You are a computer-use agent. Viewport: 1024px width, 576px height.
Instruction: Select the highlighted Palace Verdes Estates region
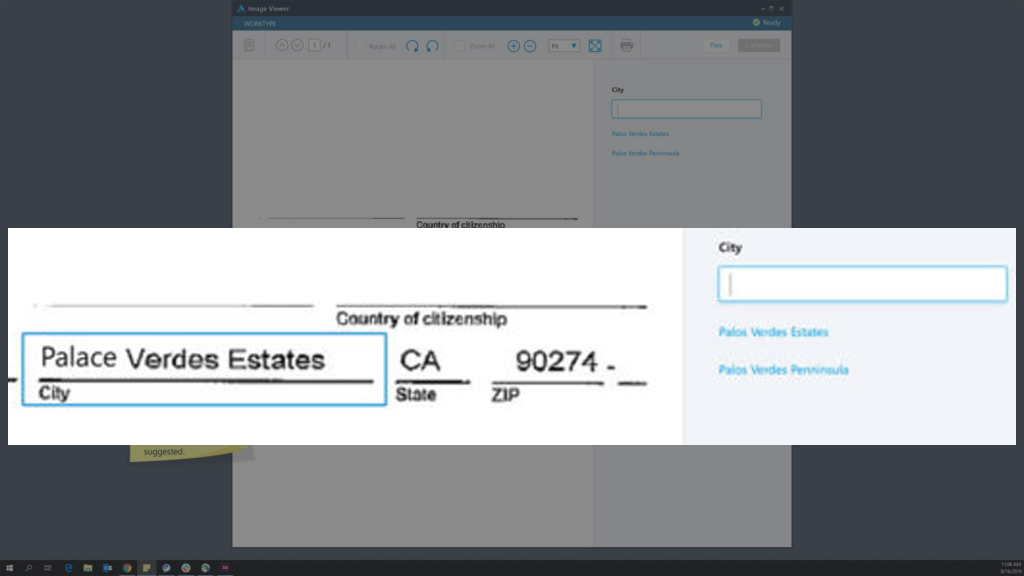click(x=204, y=369)
